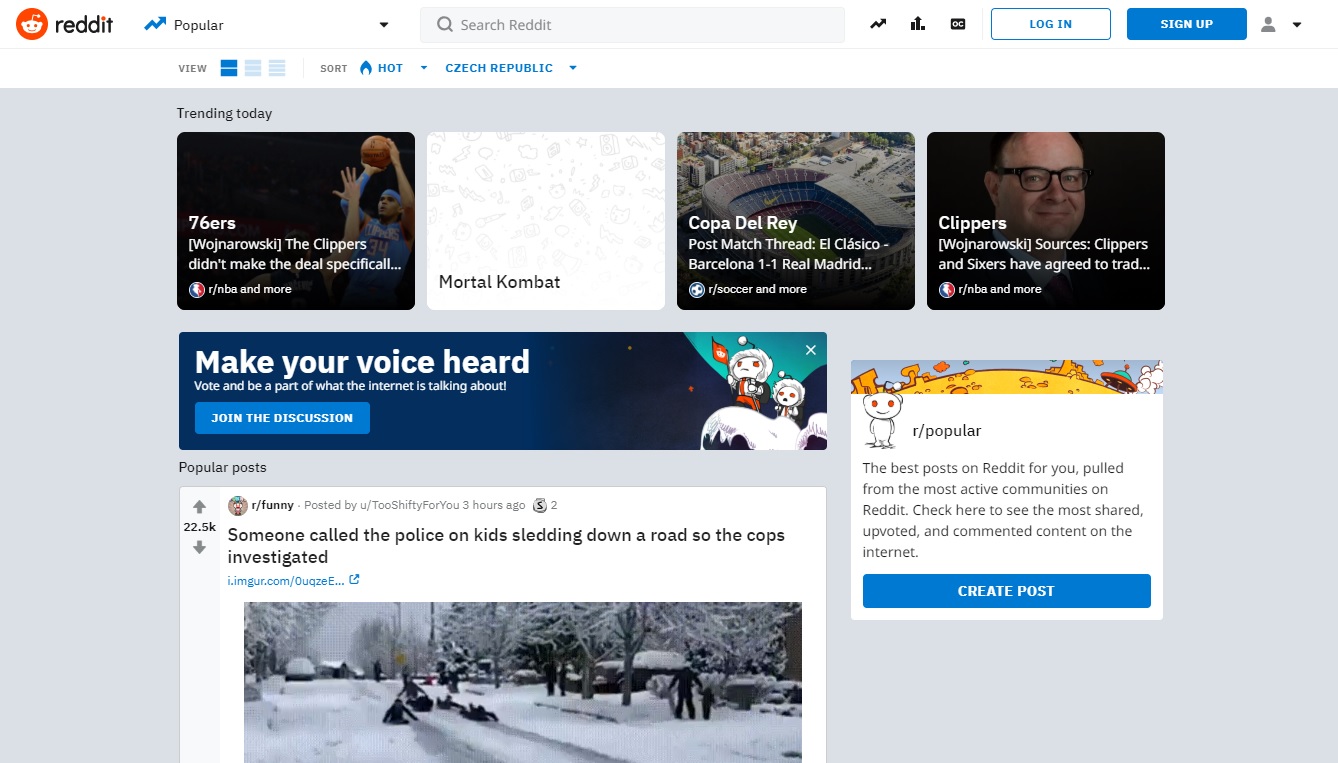Downvote the sledding kids post
This screenshot has width=1338, height=763.
click(199, 547)
